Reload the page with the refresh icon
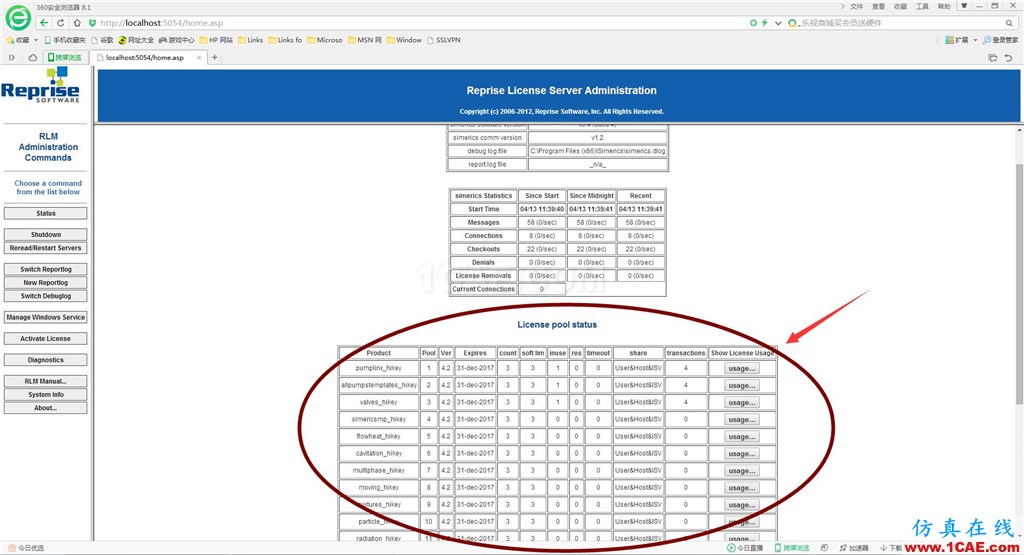This screenshot has height=555, width=1024. pyautogui.click(x=60, y=23)
